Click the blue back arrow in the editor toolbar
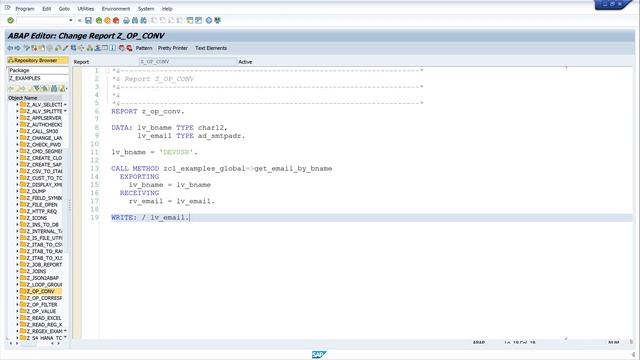 [10, 48]
